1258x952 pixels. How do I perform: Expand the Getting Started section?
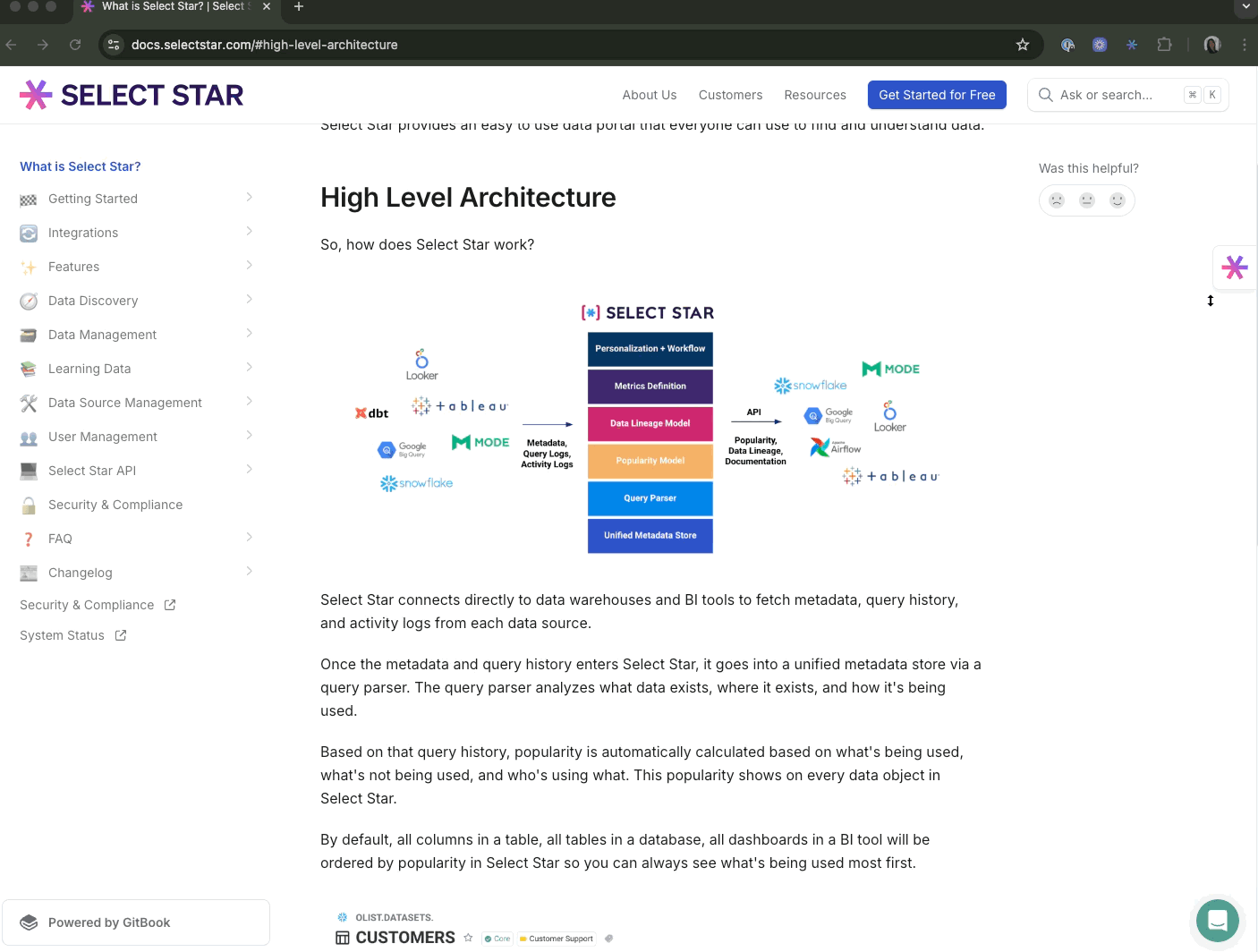249,198
